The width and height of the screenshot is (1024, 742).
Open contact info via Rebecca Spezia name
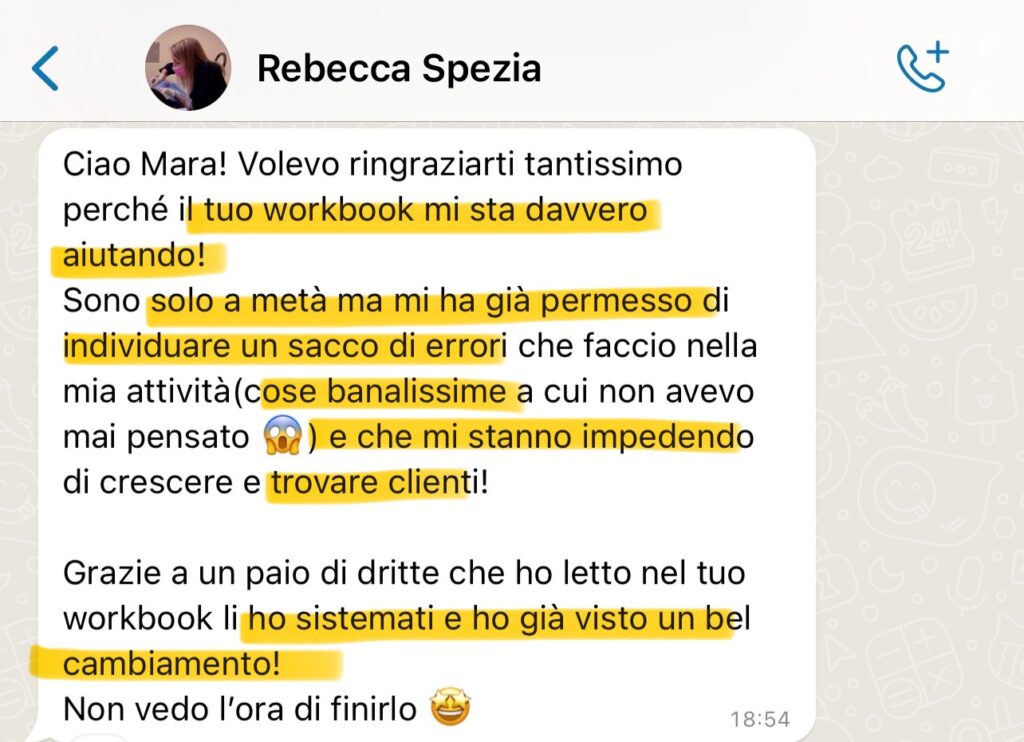click(x=399, y=68)
